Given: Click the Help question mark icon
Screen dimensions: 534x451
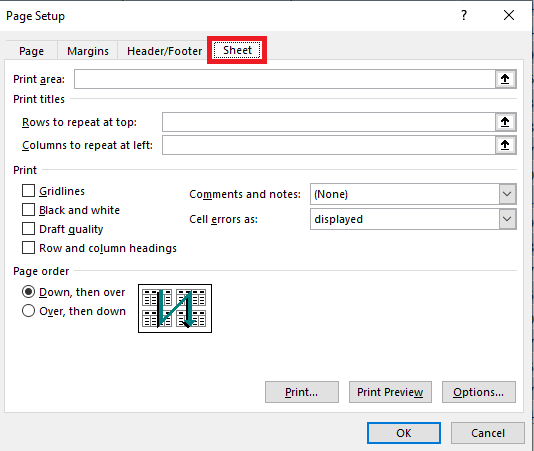Looking at the screenshot, I should (x=464, y=15).
